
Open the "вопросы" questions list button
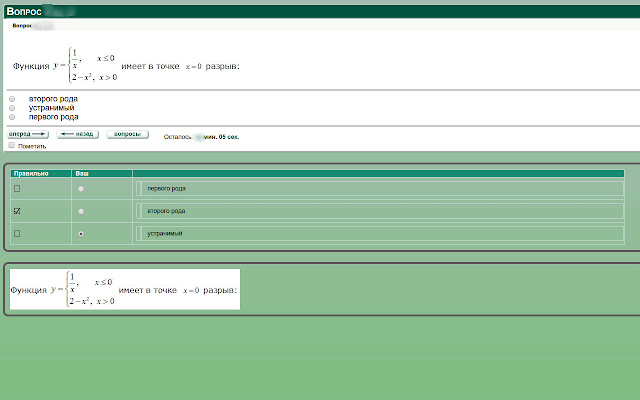[127, 134]
